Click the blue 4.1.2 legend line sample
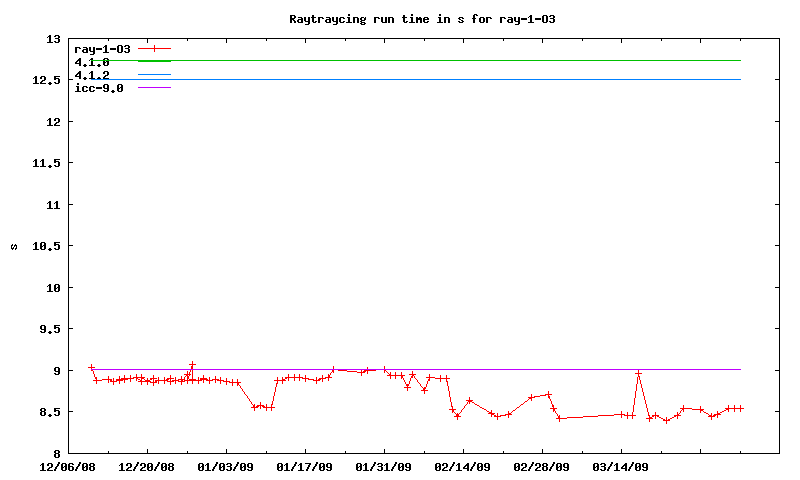The image size is (800, 480). click(155, 74)
